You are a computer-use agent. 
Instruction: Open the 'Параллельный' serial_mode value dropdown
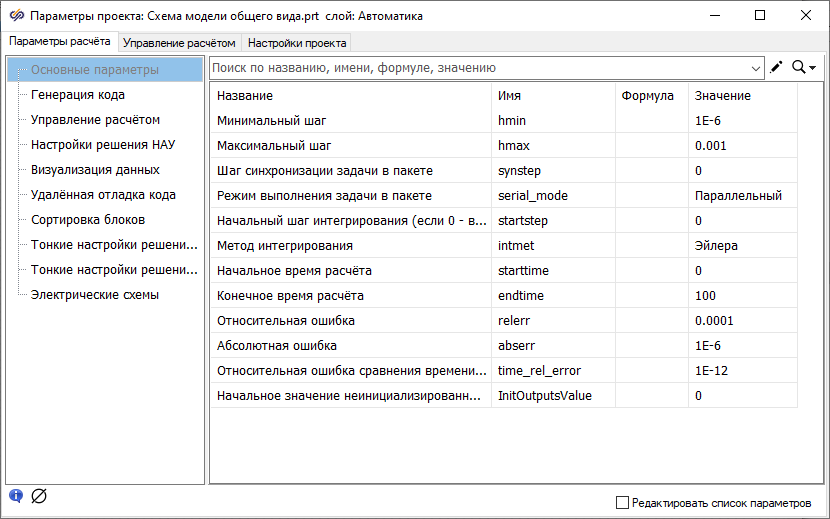coord(741,196)
